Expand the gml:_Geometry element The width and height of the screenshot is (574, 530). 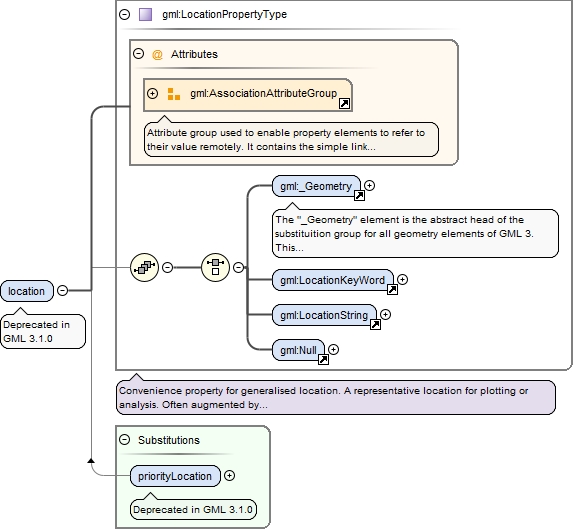click(369, 186)
